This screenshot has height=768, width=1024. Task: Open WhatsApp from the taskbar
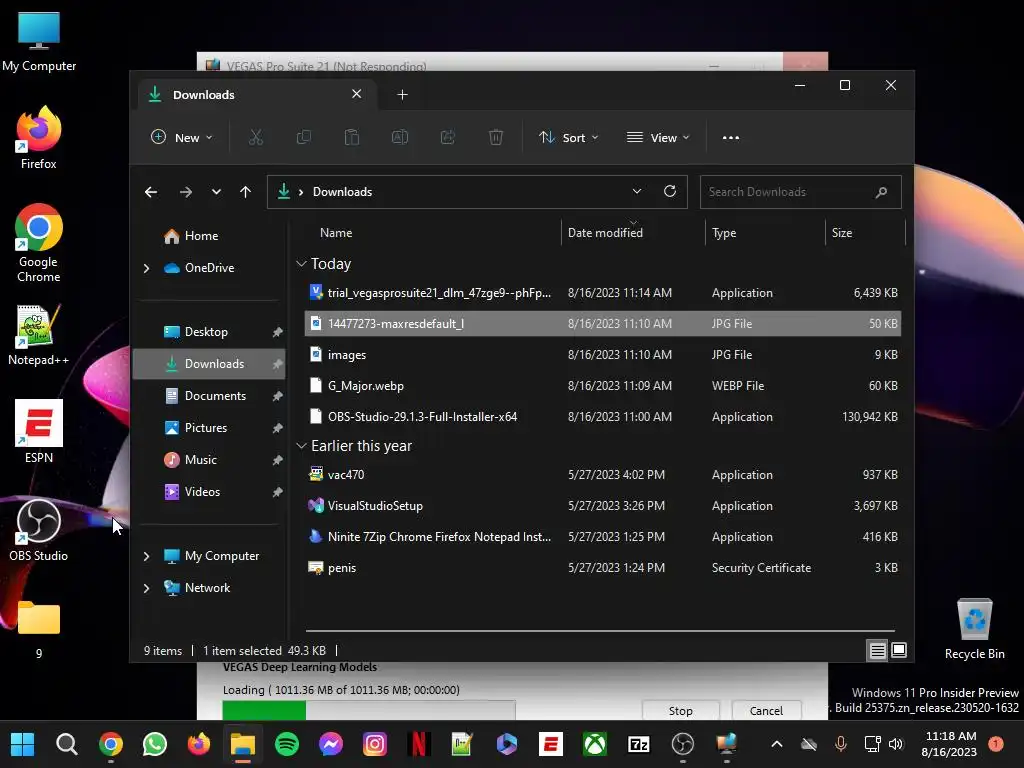point(155,744)
